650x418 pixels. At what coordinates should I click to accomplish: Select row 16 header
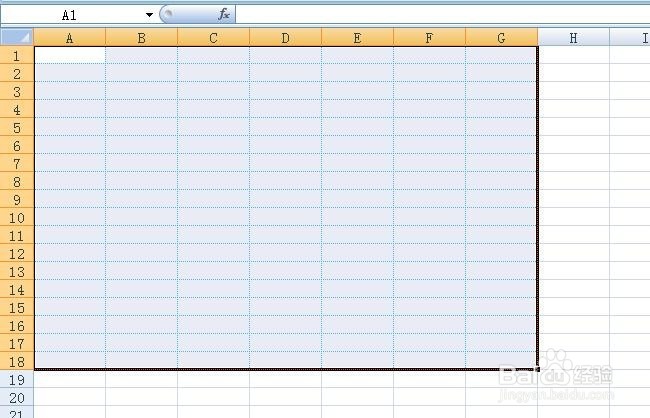(x=17, y=326)
